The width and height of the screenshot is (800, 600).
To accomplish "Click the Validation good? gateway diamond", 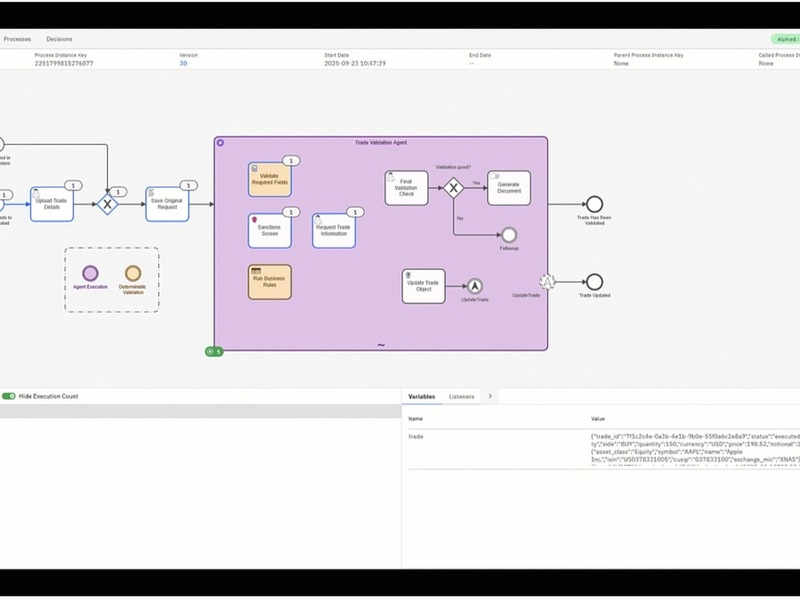I will 452,188.
